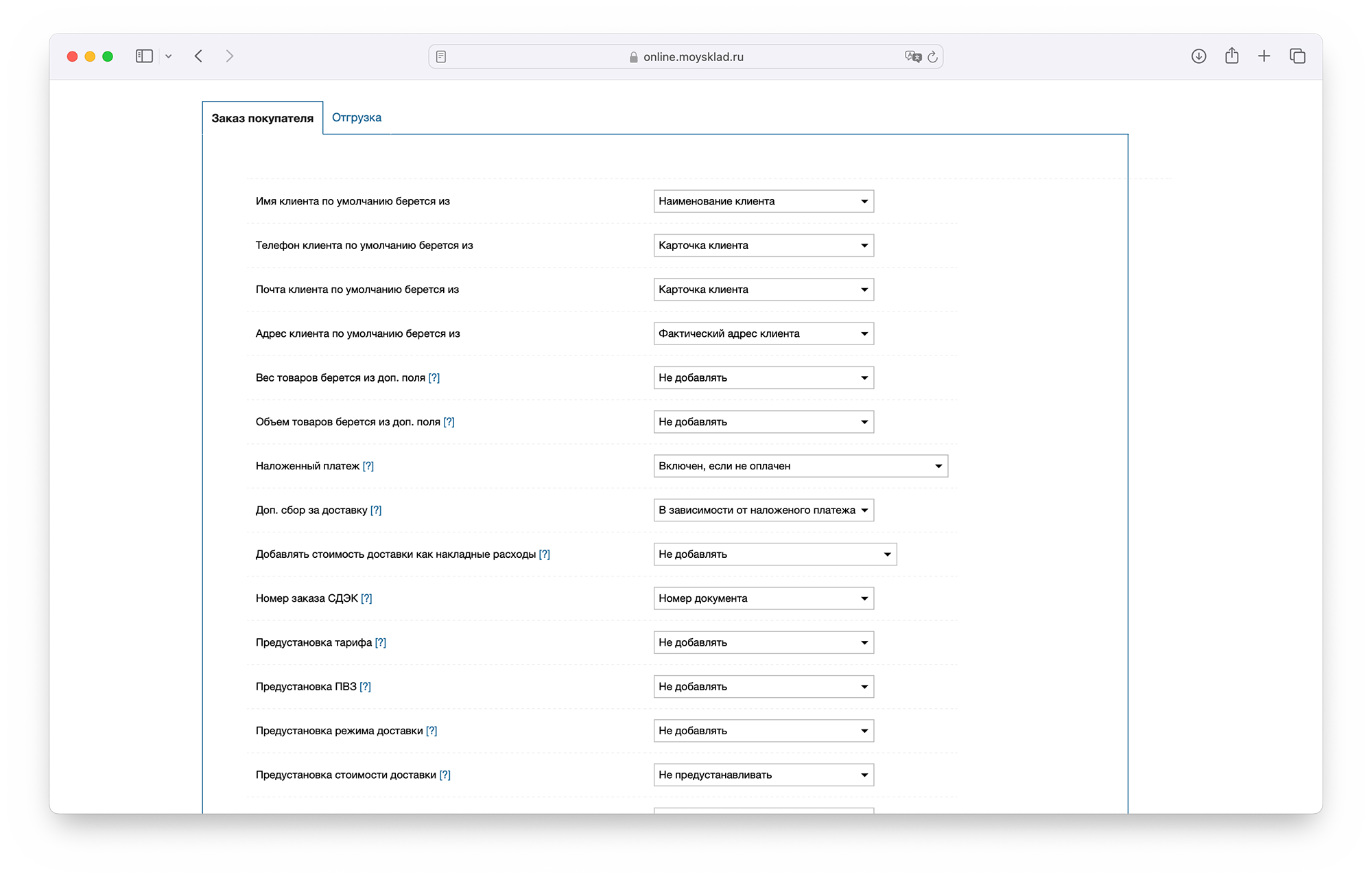
Task: Open the Номер заказа СДЭК dropdown
Action: click(763, 598)
